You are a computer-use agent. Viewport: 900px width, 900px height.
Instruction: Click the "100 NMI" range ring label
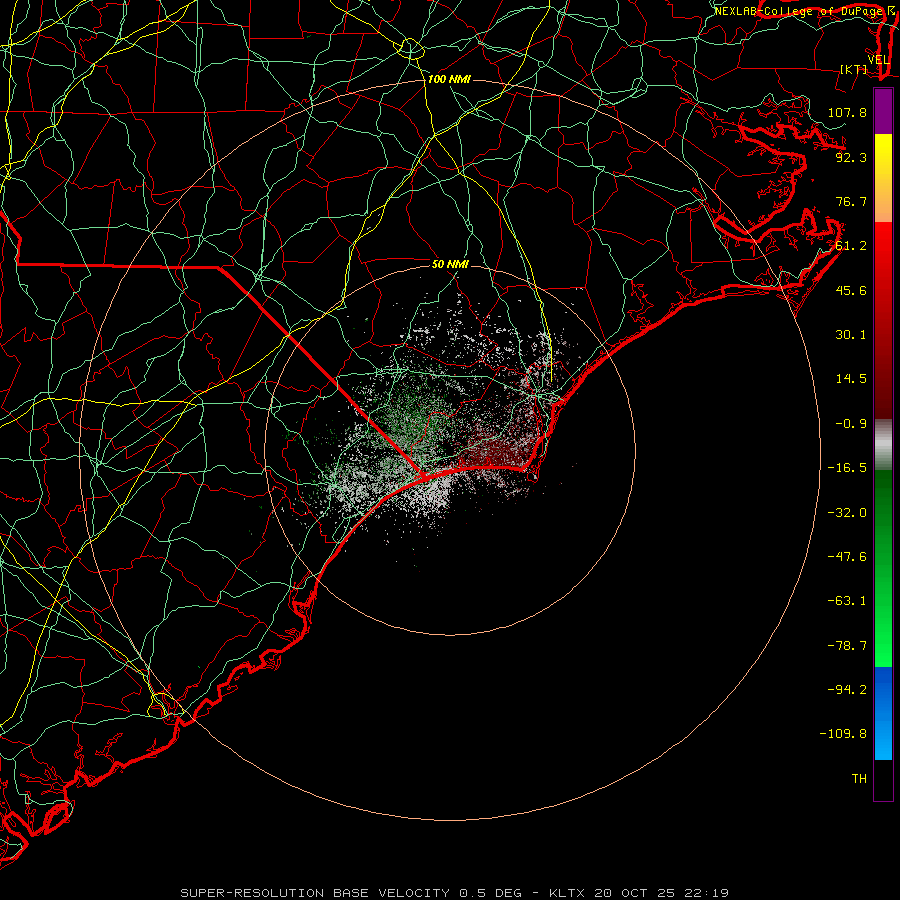449,79
